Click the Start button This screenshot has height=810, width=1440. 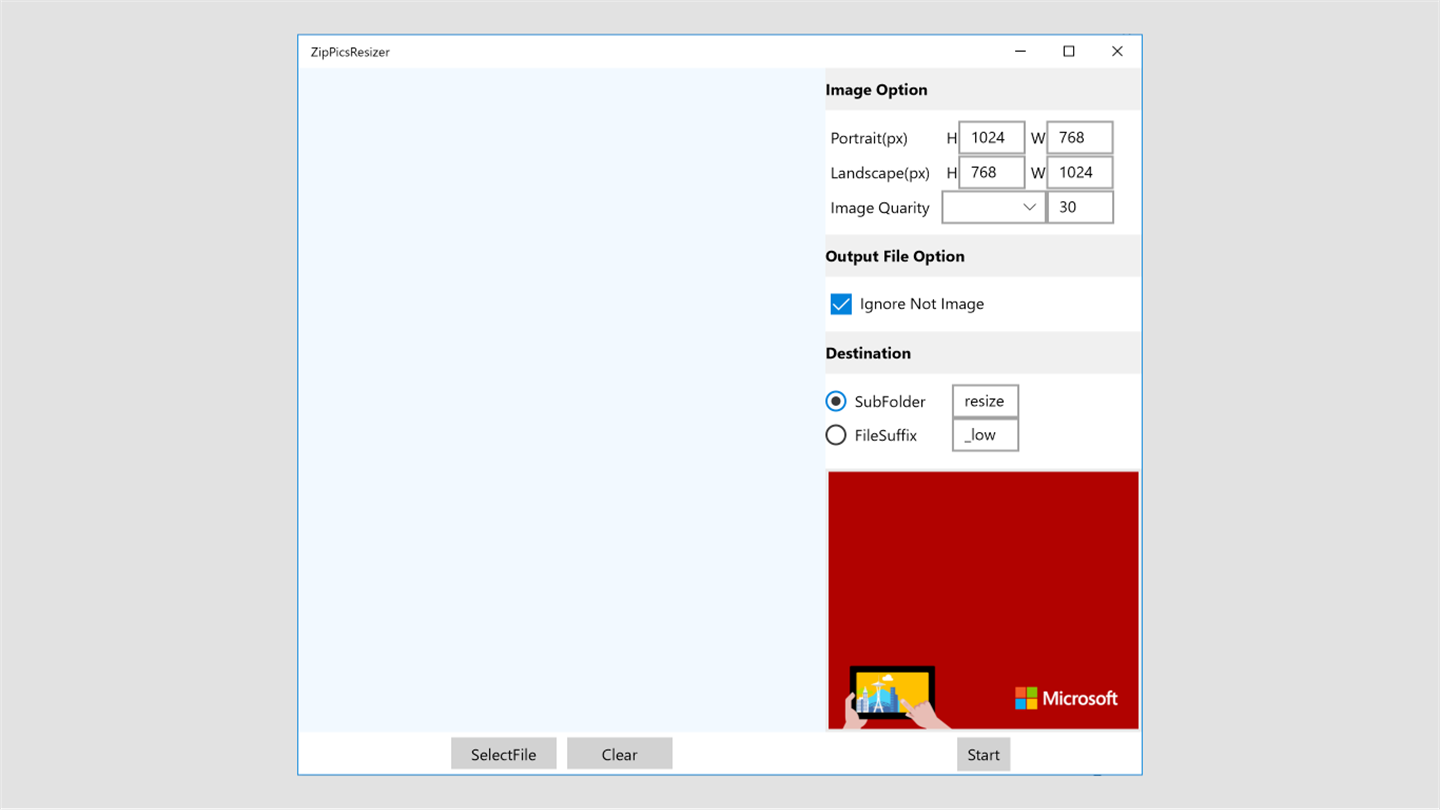point(983,754)
